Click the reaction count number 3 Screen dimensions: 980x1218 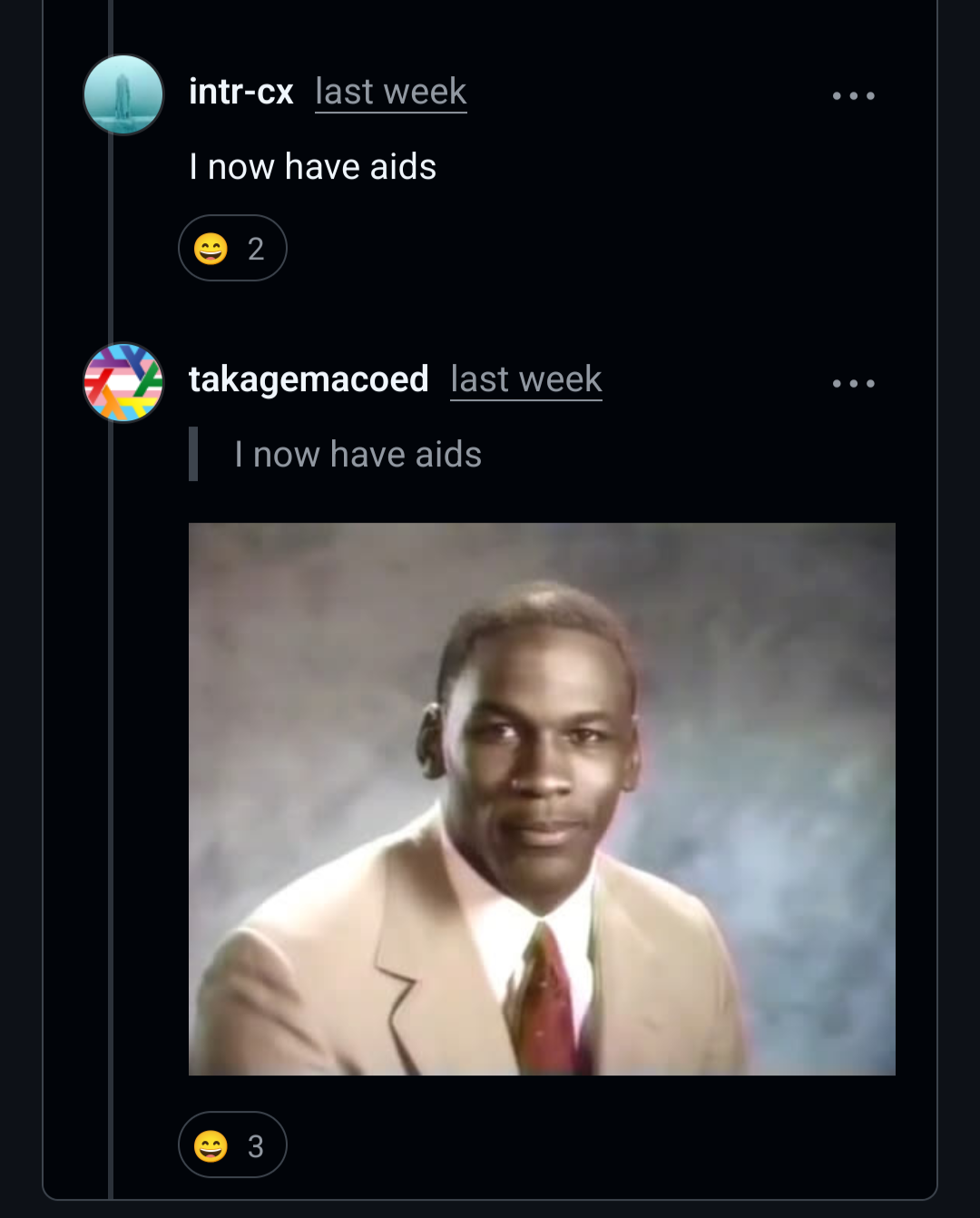pos(256,1146)
